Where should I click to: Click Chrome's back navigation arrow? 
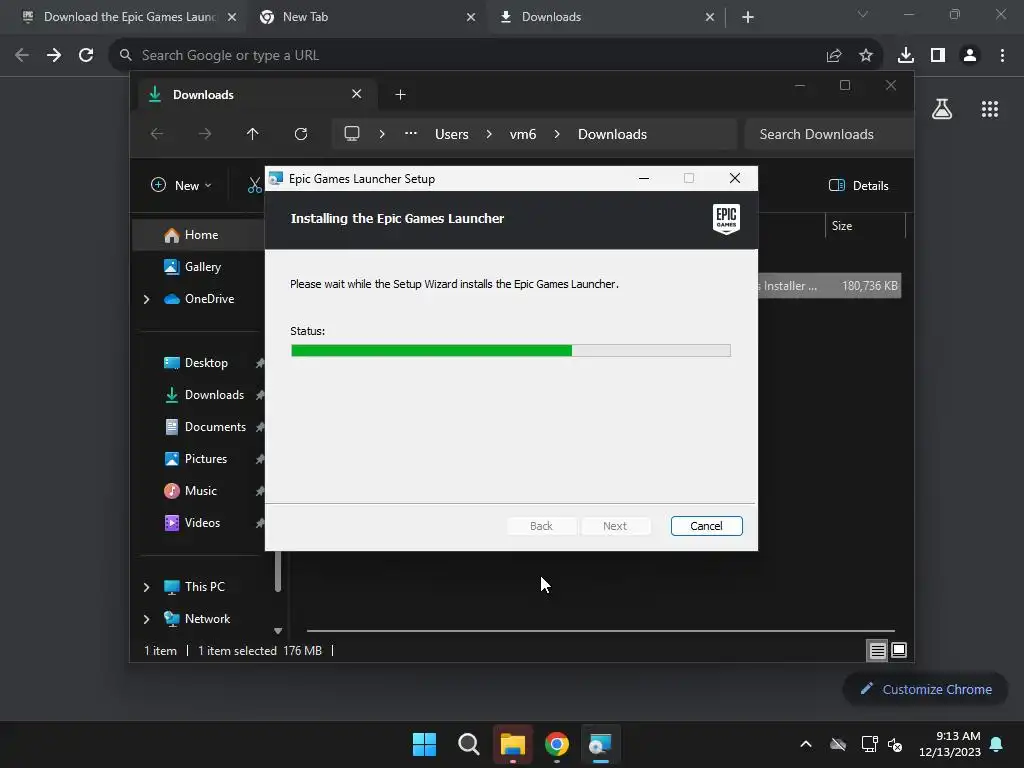(x=22, y=56)
